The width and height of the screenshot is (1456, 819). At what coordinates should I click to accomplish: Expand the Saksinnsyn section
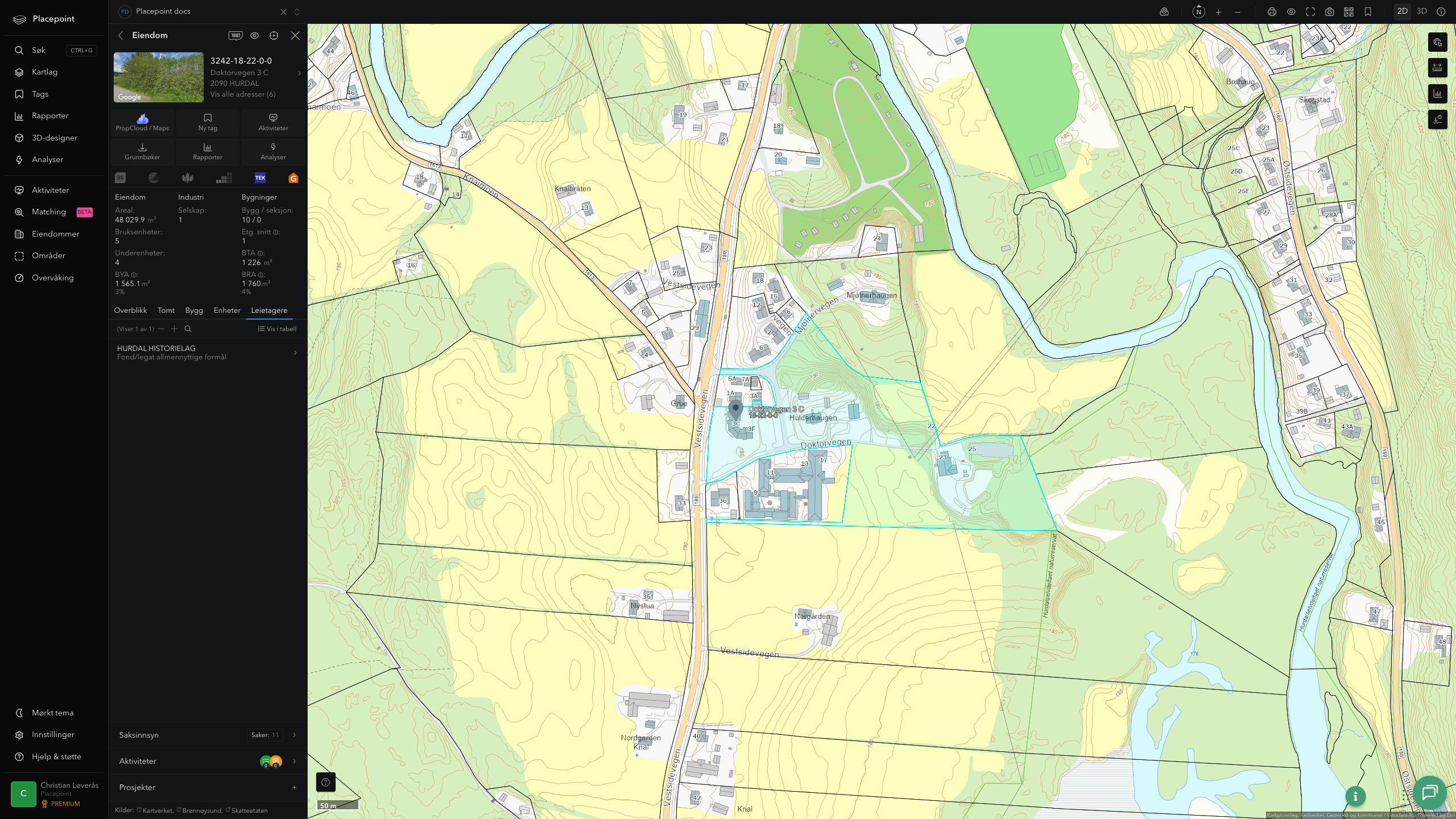tap(208, 735)
